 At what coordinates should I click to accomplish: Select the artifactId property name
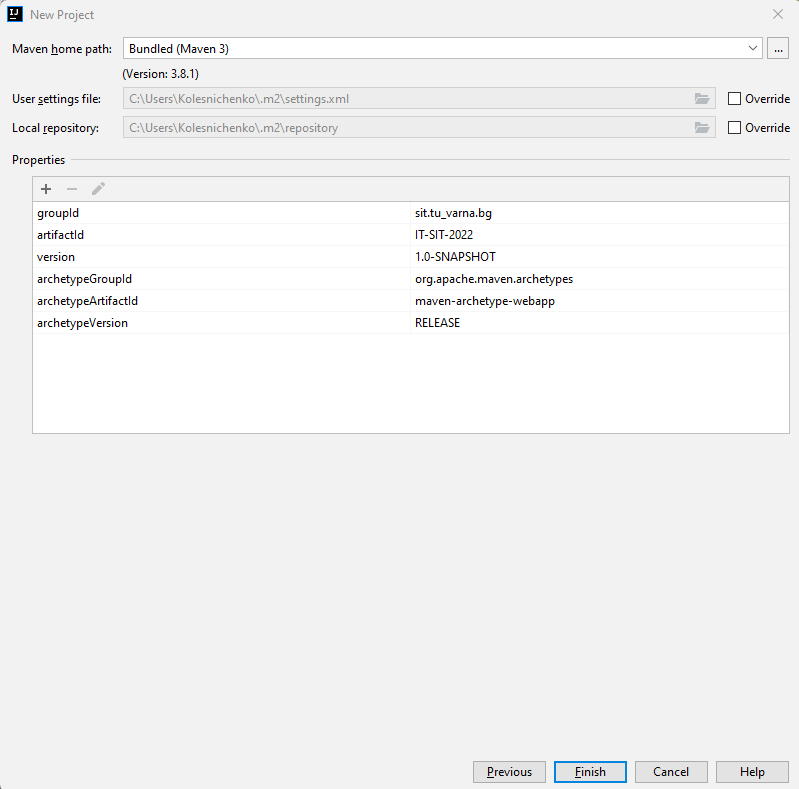(x=60, y=235)
